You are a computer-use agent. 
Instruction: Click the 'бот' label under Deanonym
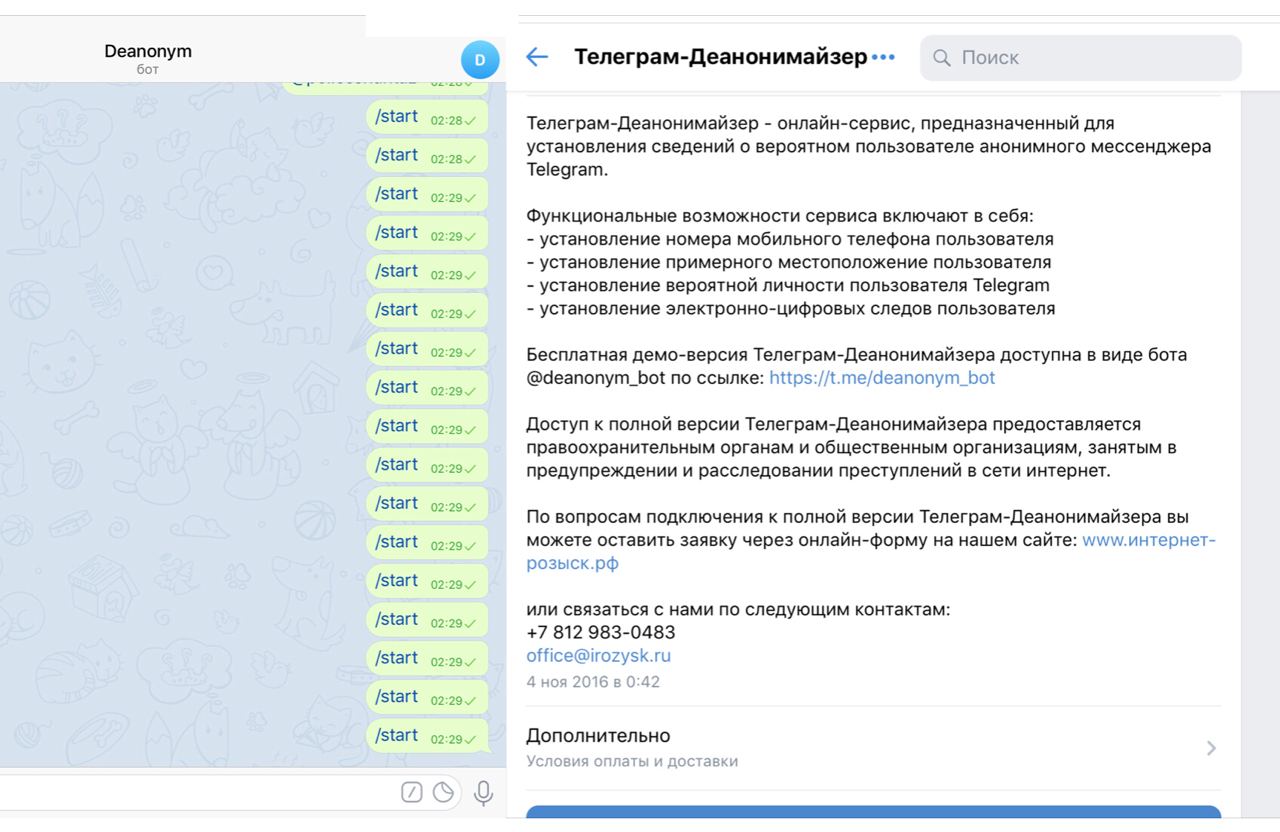[x=148, y=70]
